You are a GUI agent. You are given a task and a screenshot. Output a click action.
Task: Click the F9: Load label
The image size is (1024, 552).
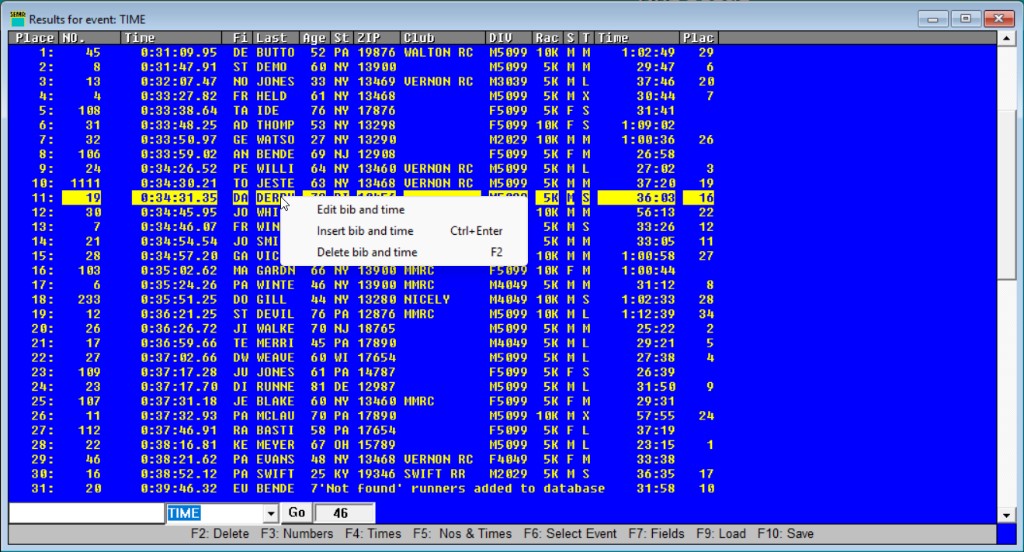720,534
